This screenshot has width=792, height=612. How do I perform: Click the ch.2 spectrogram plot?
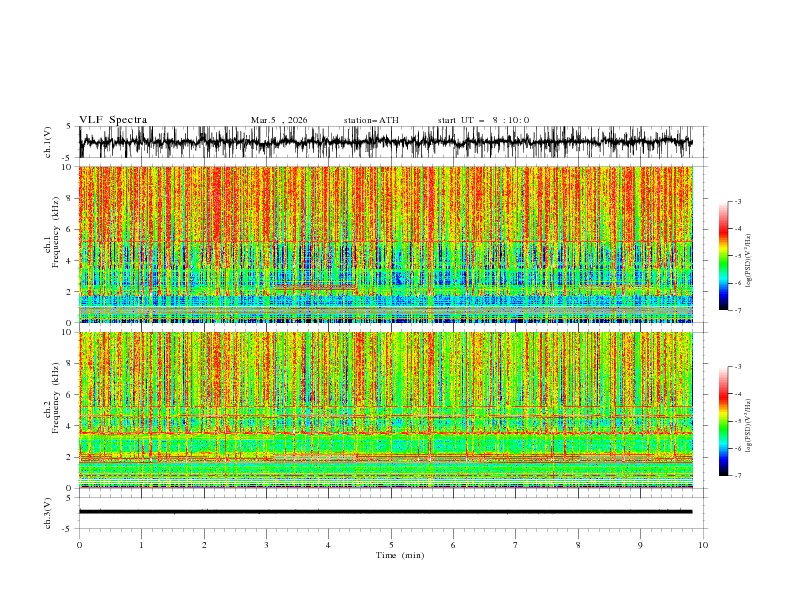click(x=386, y=410)
